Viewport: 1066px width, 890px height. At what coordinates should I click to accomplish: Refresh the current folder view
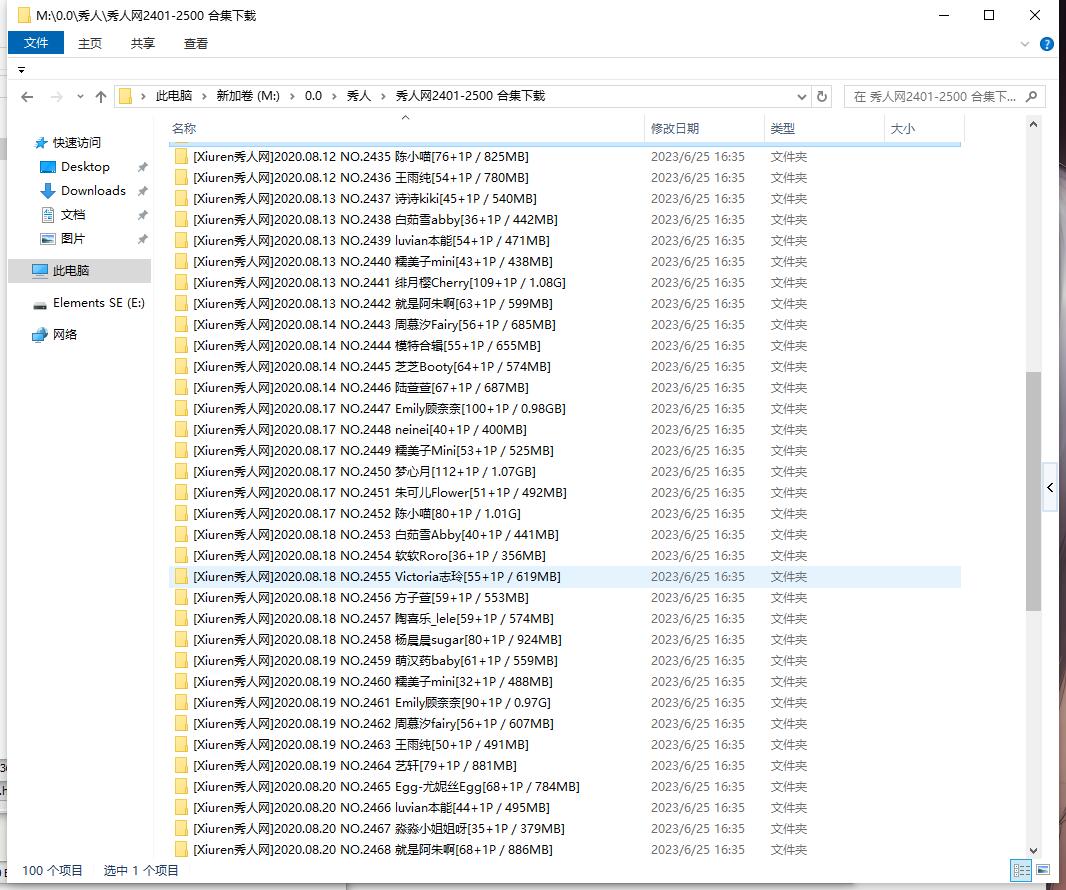click(822, 97)
